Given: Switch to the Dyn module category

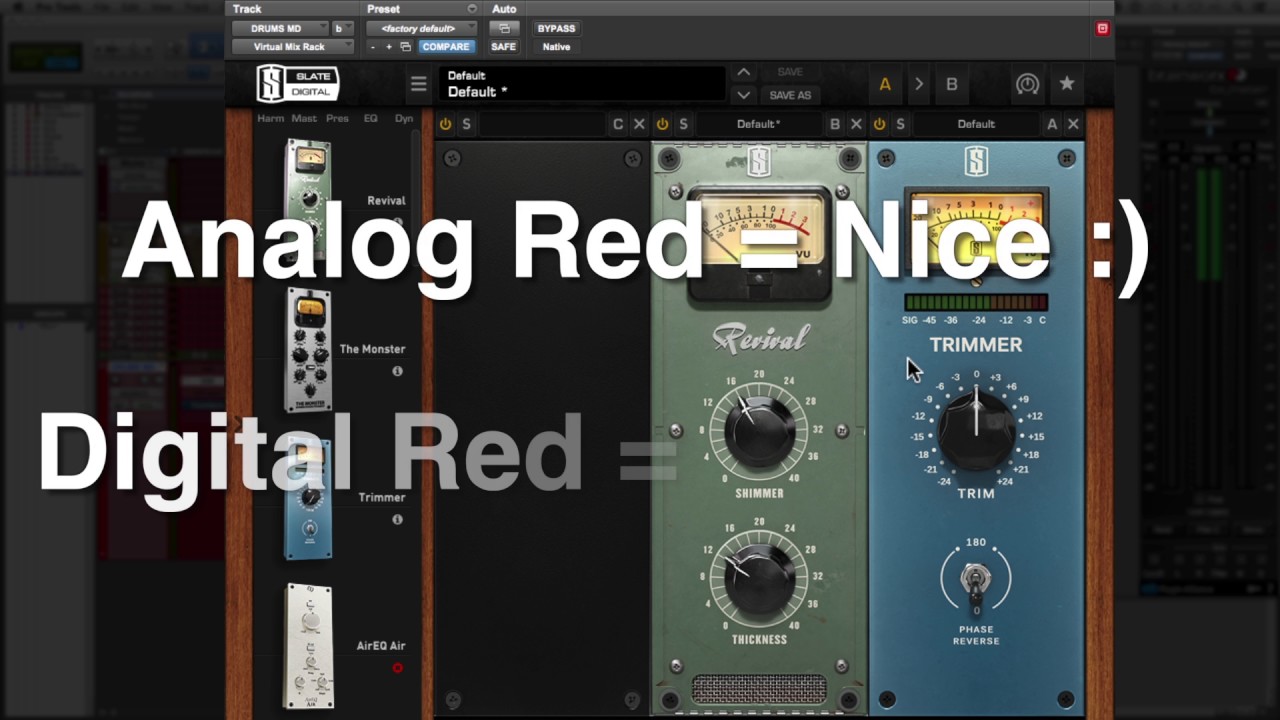Looking at the screenshot, I should 404,118.
